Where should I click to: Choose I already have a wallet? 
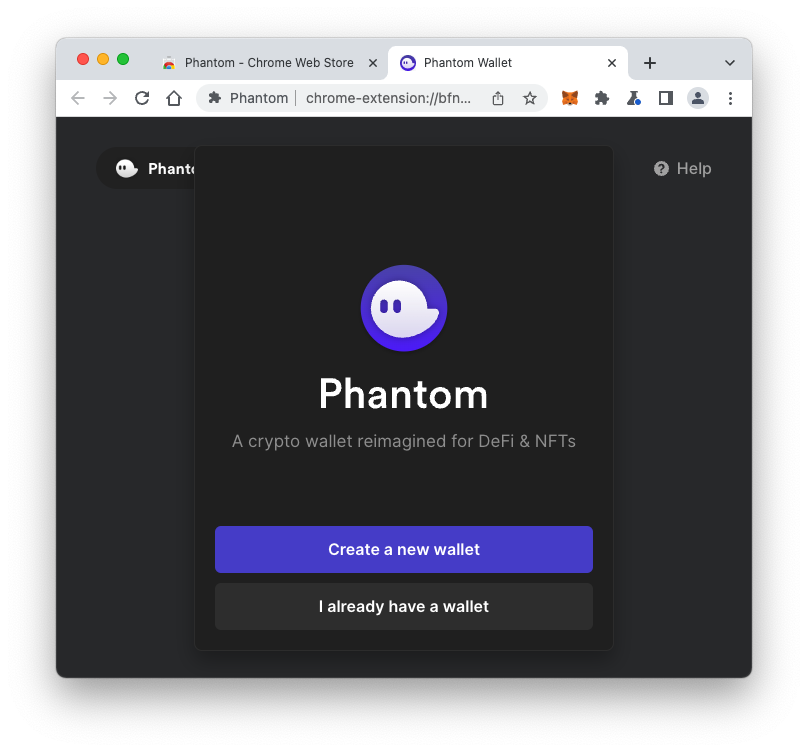coord(403,606)
